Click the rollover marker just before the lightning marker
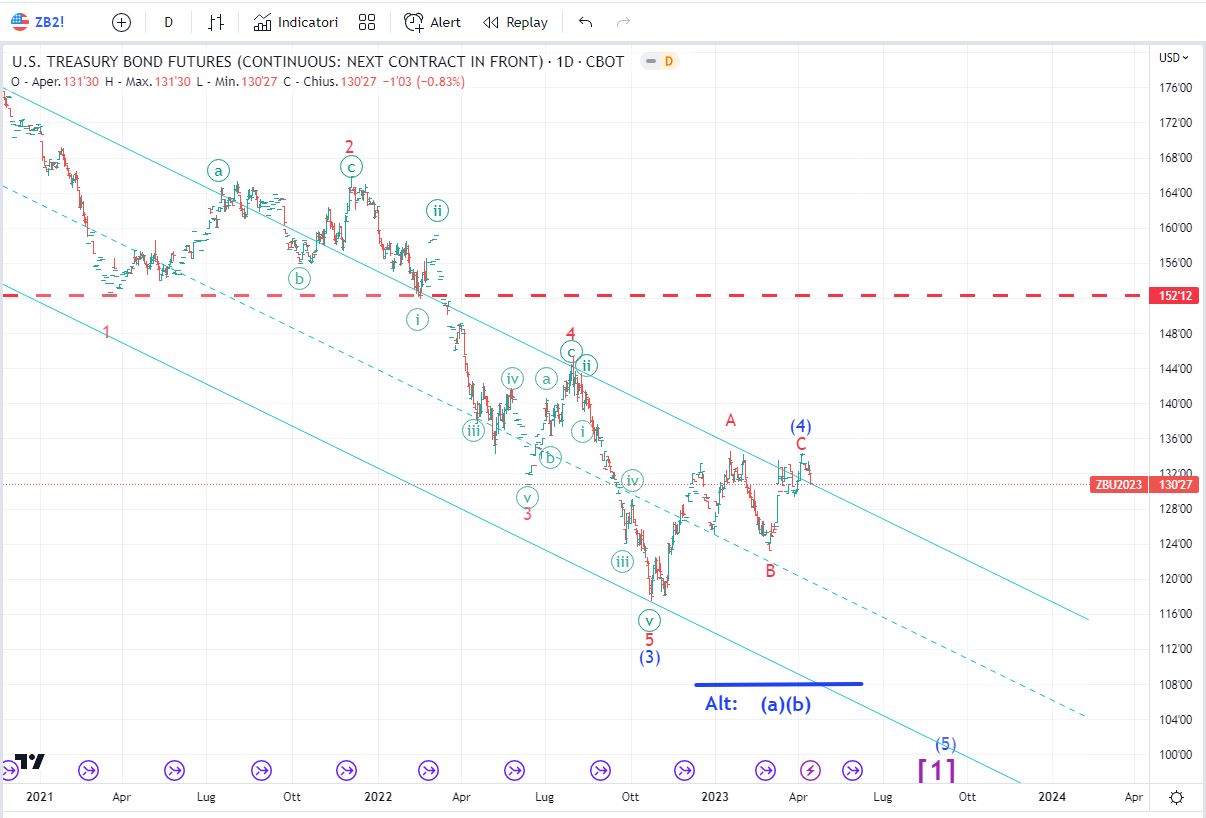 (x=765, y=770)
